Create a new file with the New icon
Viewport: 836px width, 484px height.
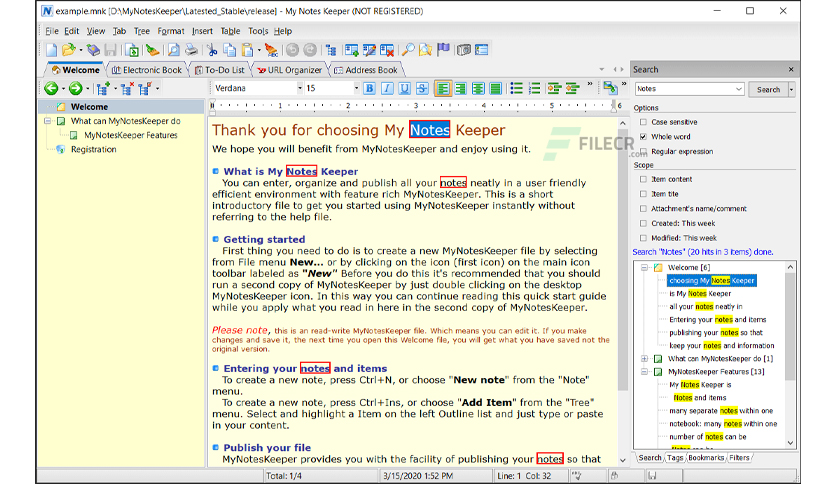[x=52, y=50]
